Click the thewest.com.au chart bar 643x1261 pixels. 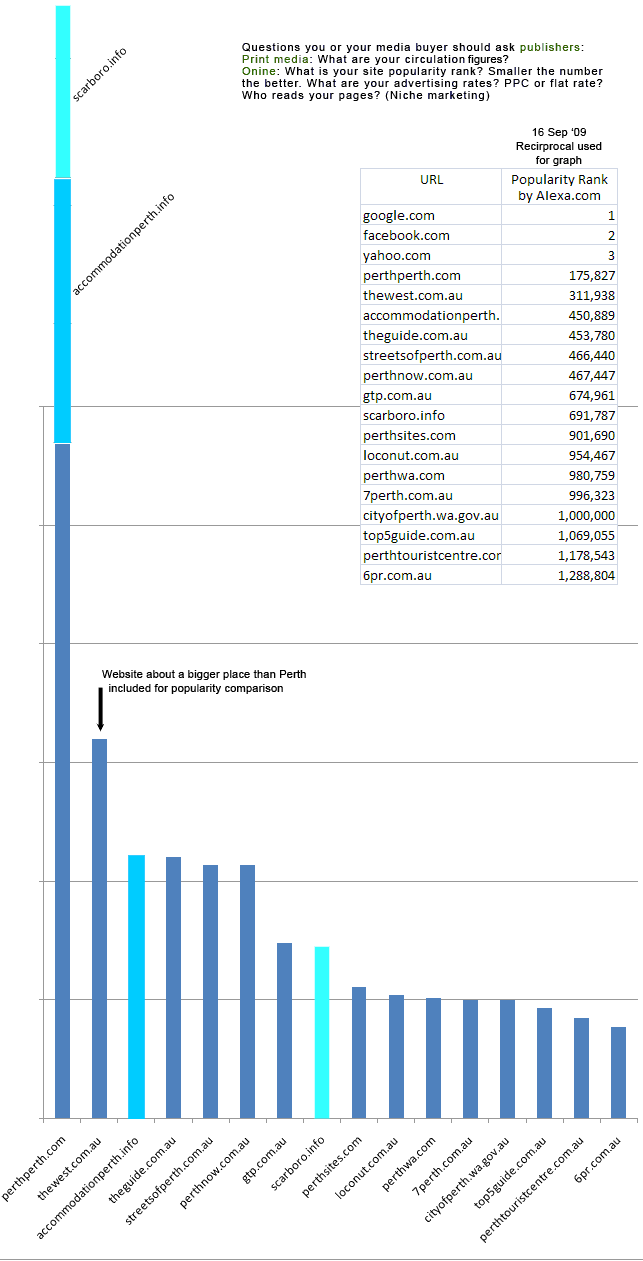pos(99,928)
